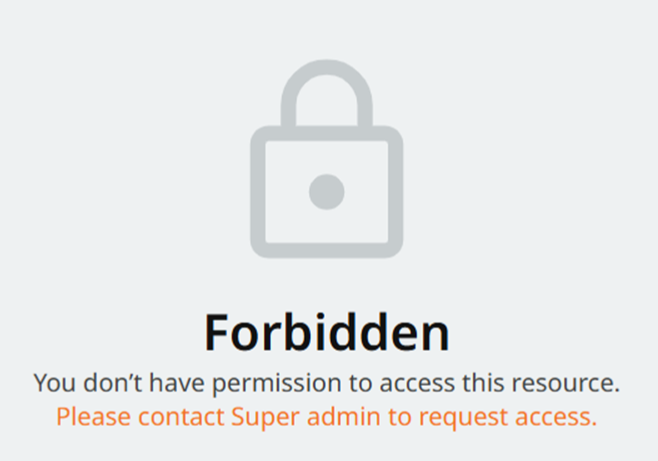Click the word 'access' in the gray message
This screenshot has height=461, width=658.
[417, 385]
